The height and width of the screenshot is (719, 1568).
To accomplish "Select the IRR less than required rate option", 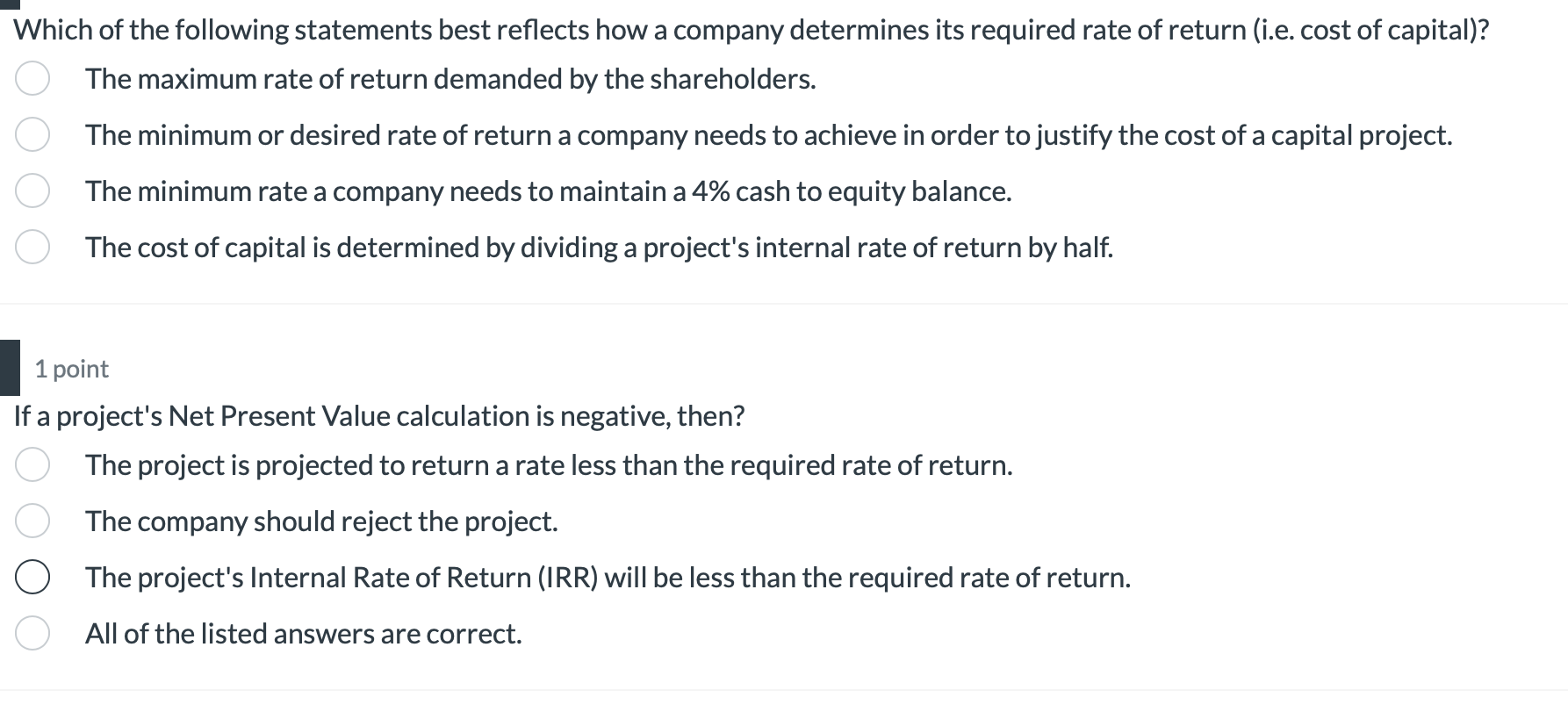I will [32, 577].
